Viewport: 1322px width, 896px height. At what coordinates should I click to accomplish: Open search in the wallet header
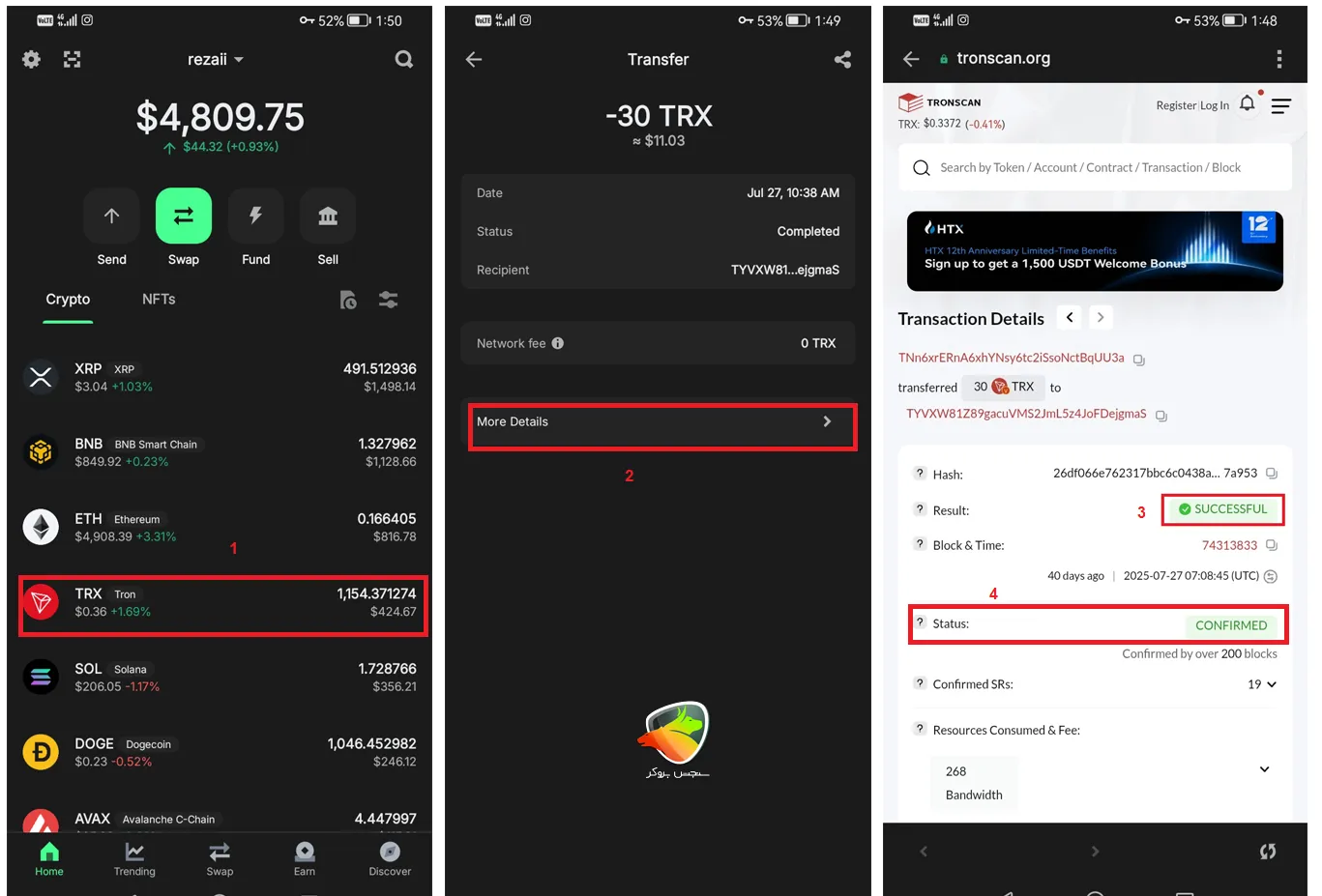tap(404, 60)
